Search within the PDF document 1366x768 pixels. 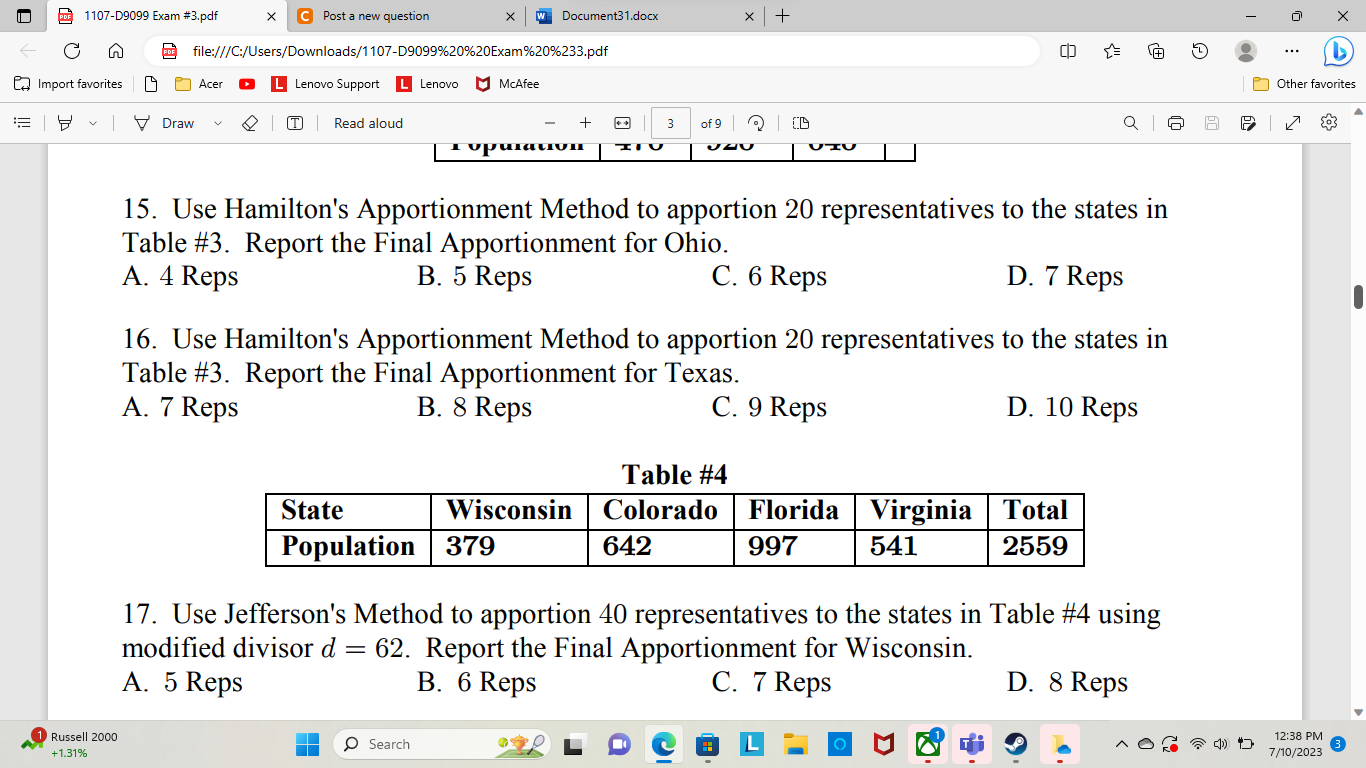click(x=1130, y=122)
